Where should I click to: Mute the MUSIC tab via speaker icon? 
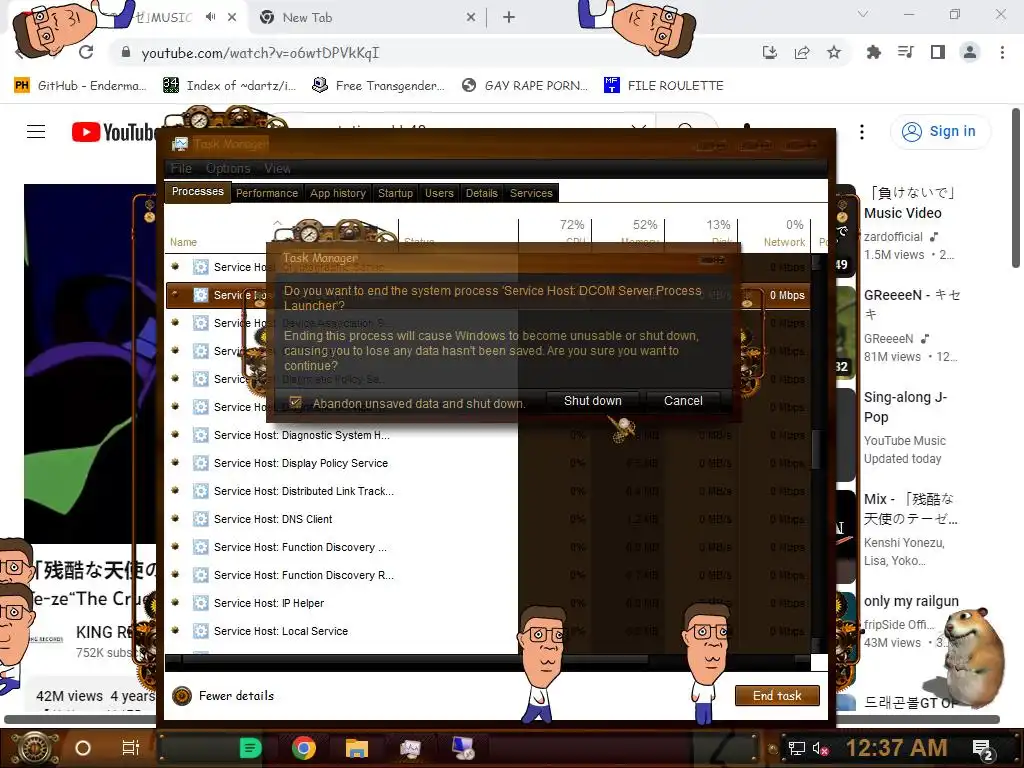coord(210,17)
